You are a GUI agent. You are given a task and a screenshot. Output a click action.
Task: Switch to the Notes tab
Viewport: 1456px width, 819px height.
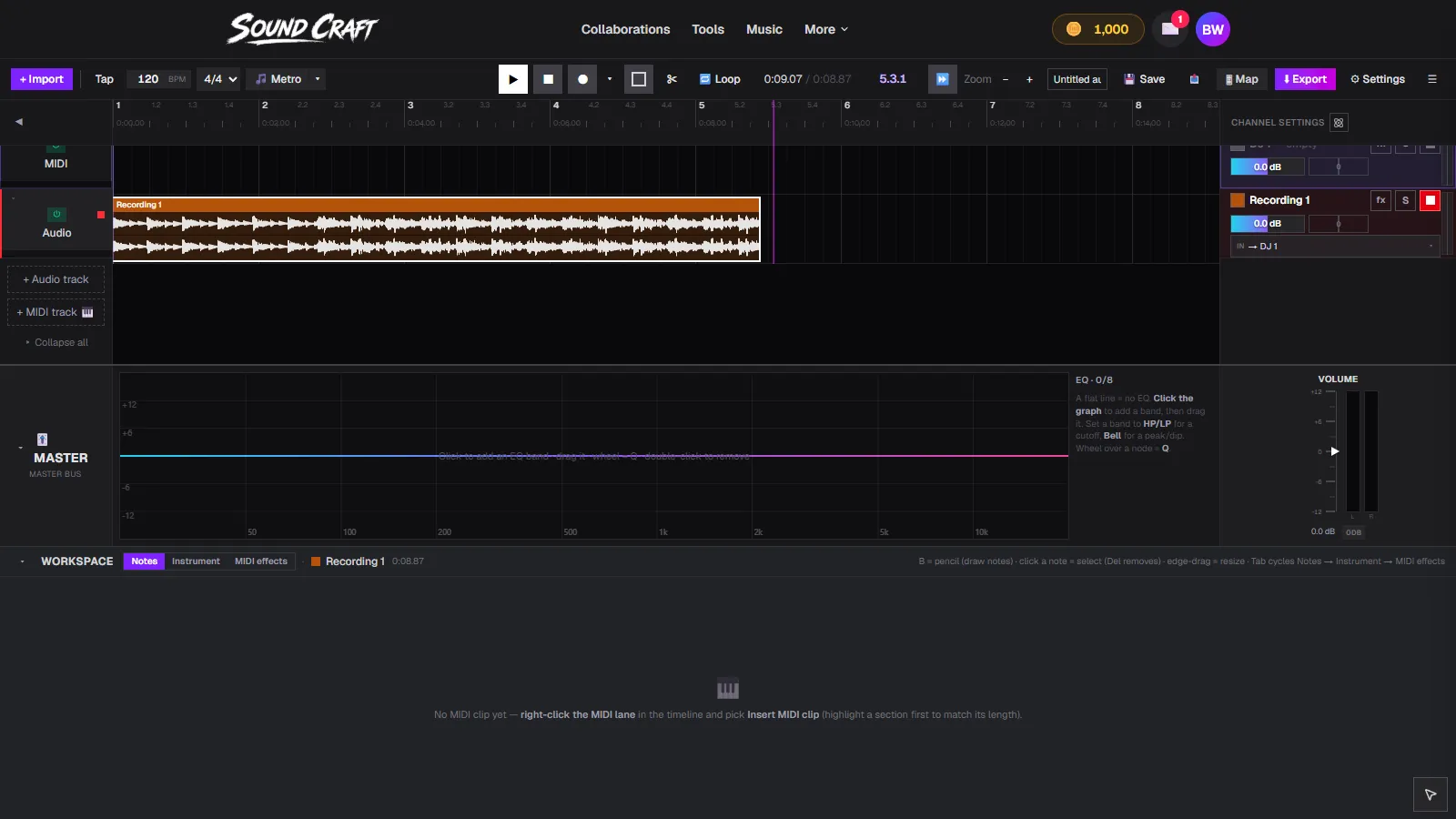pos(144,561)
